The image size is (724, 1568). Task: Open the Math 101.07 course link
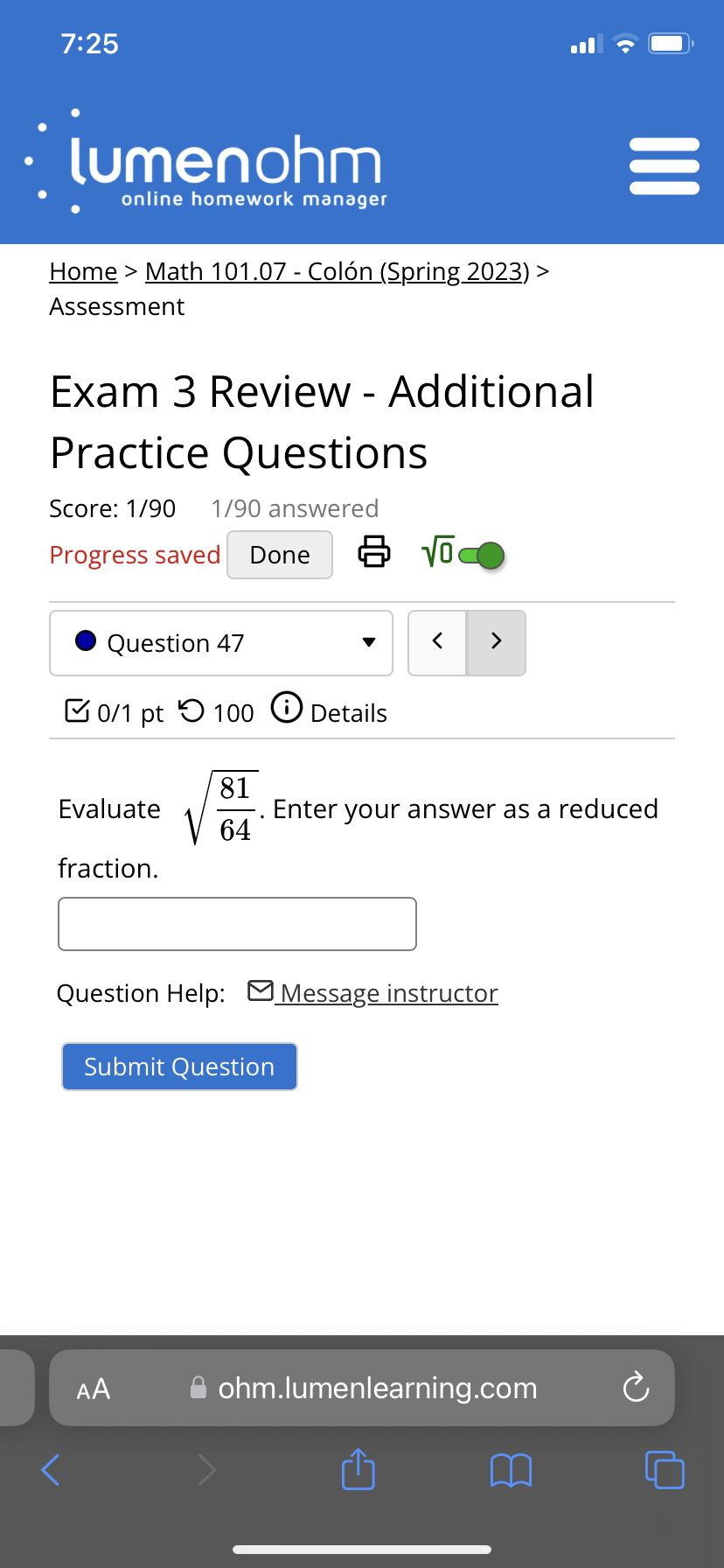point(336,271)
